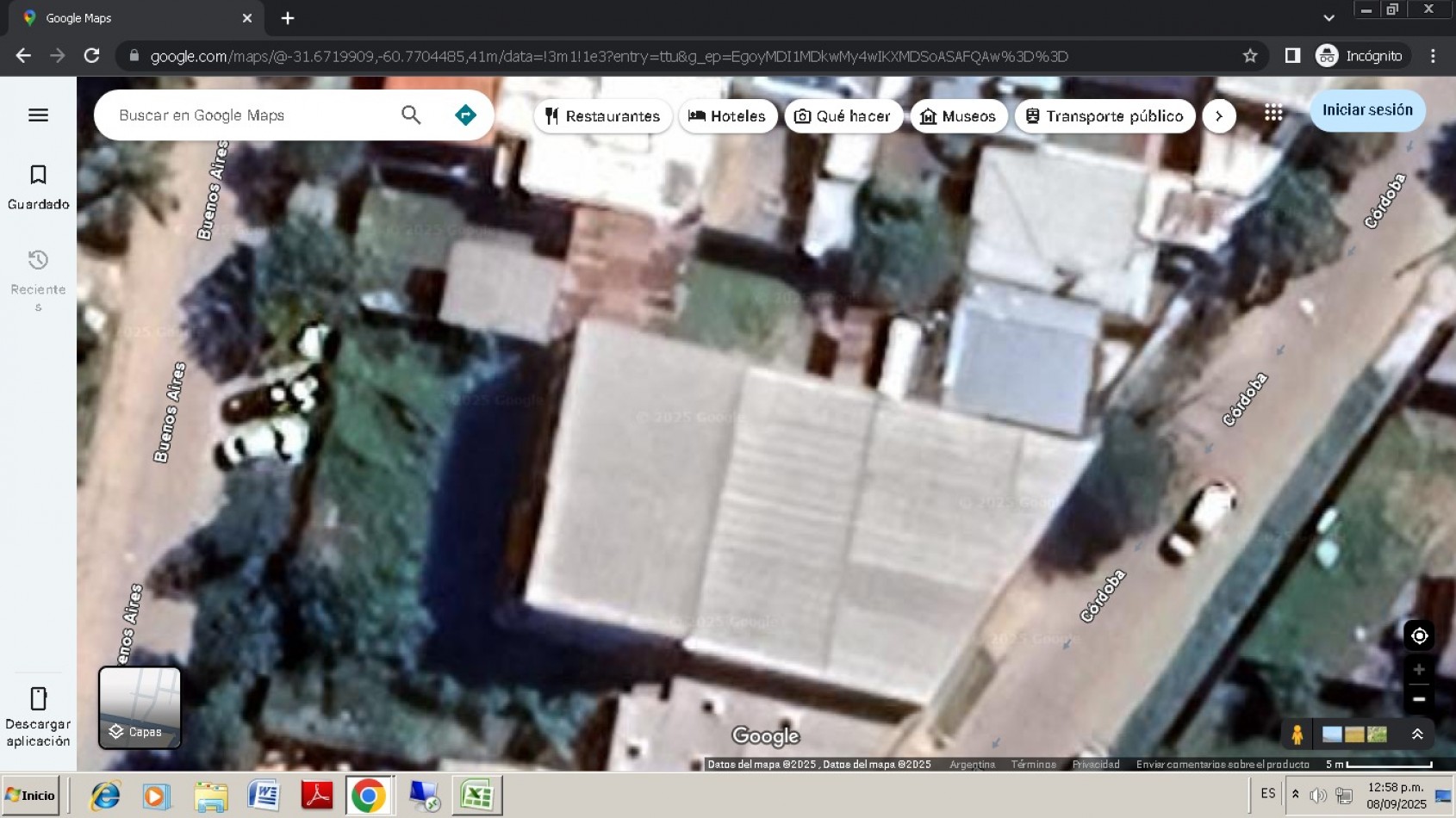Toggle imagery thumbnails strip at bottom right
Viewport: 1456px width, 818px height.
coord(1354,734)
